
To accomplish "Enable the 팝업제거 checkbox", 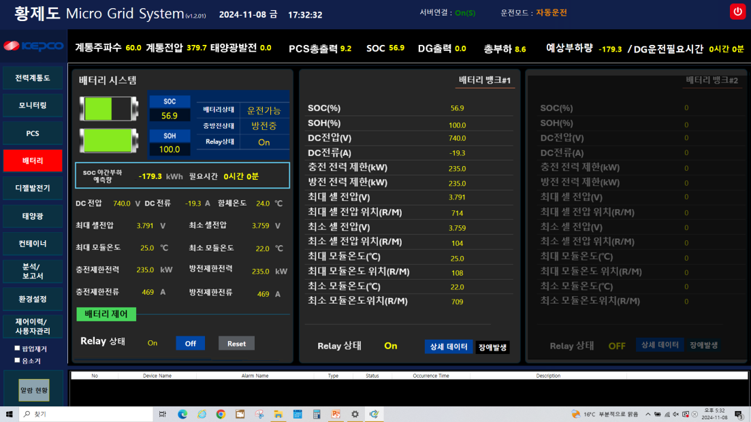I will [17, 349].
